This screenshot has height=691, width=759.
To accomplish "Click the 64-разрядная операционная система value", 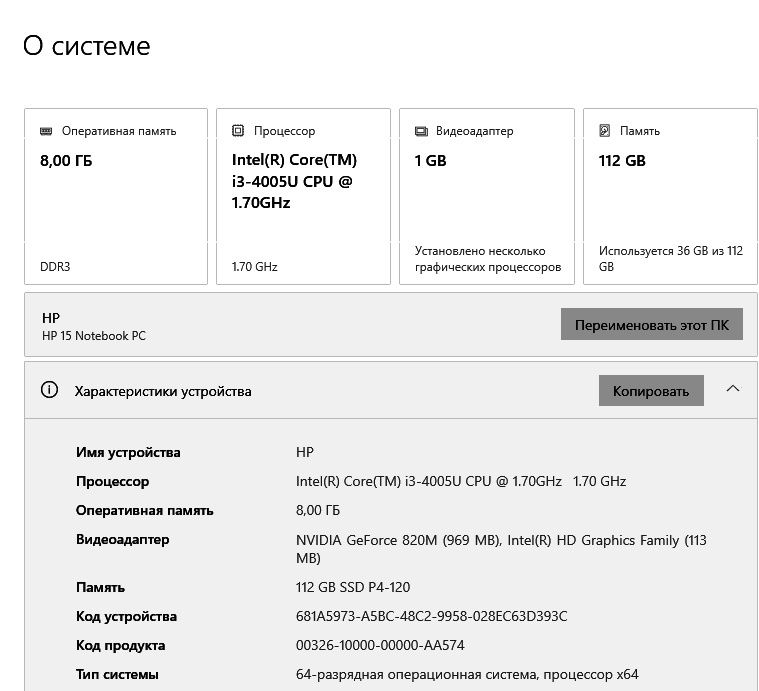I will [x=467, y=675].
